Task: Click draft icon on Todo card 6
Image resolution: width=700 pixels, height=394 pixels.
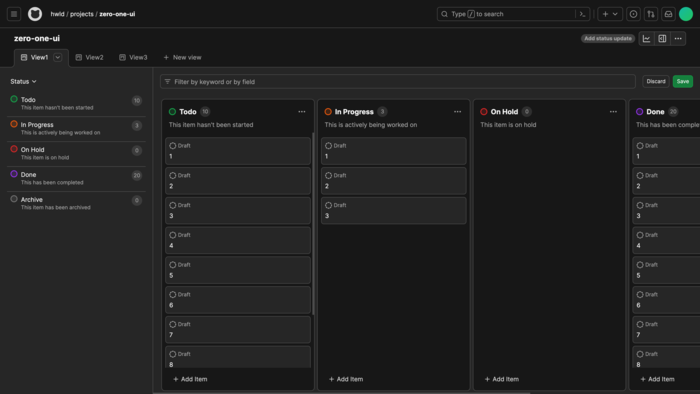Action: [173, 294]
